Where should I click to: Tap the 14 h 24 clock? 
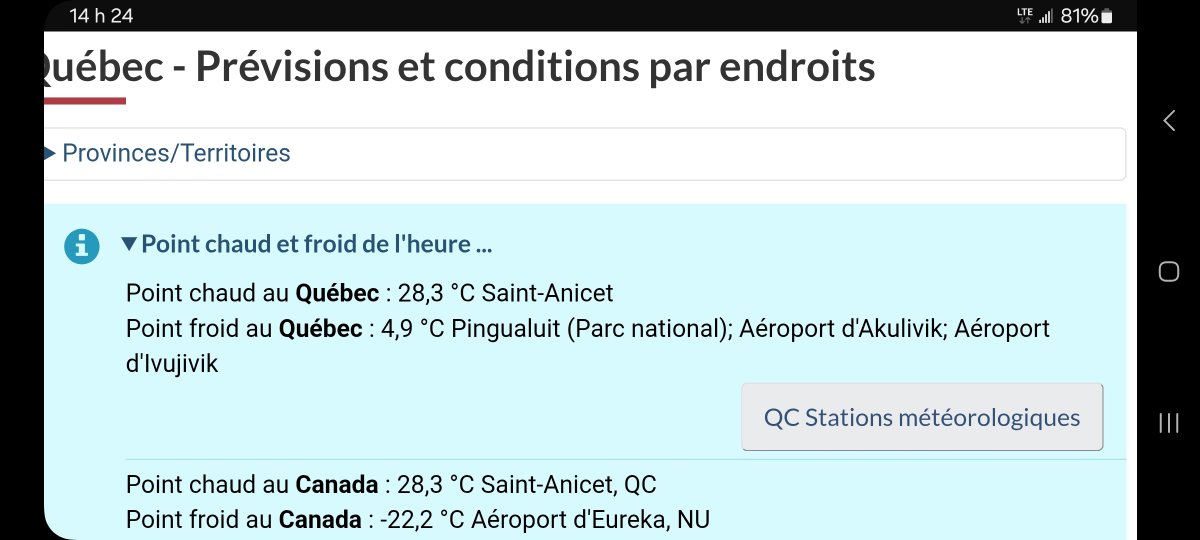(101, 16)
